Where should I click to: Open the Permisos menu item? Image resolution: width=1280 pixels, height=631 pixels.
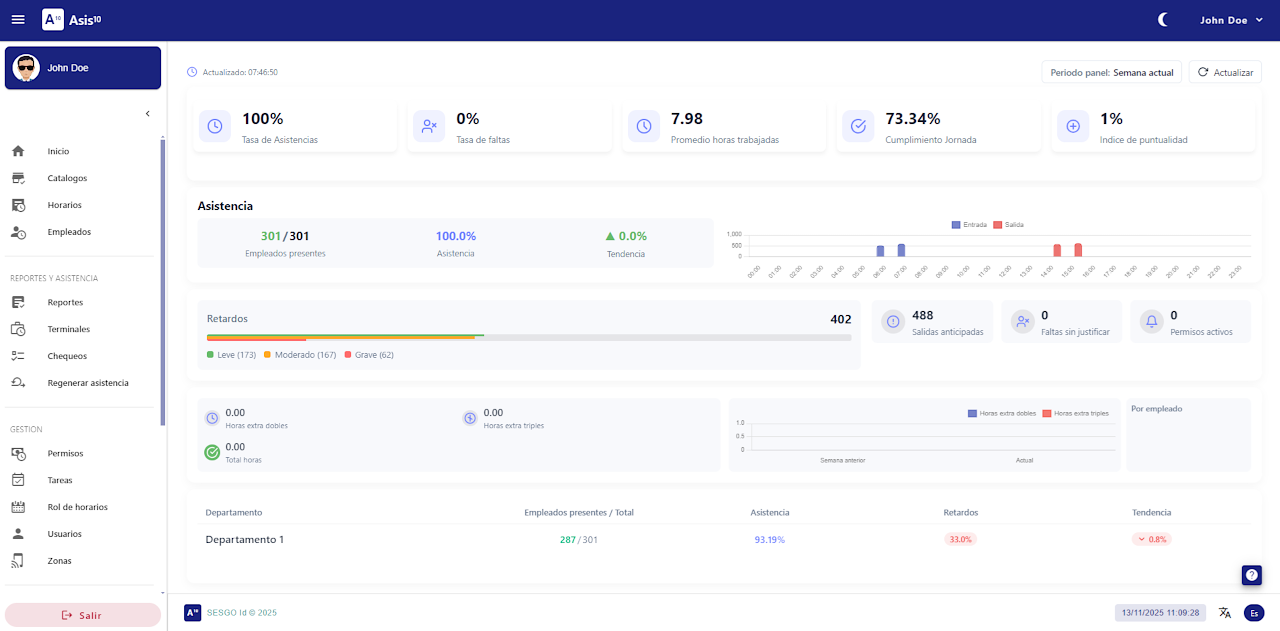coord(17,453)
